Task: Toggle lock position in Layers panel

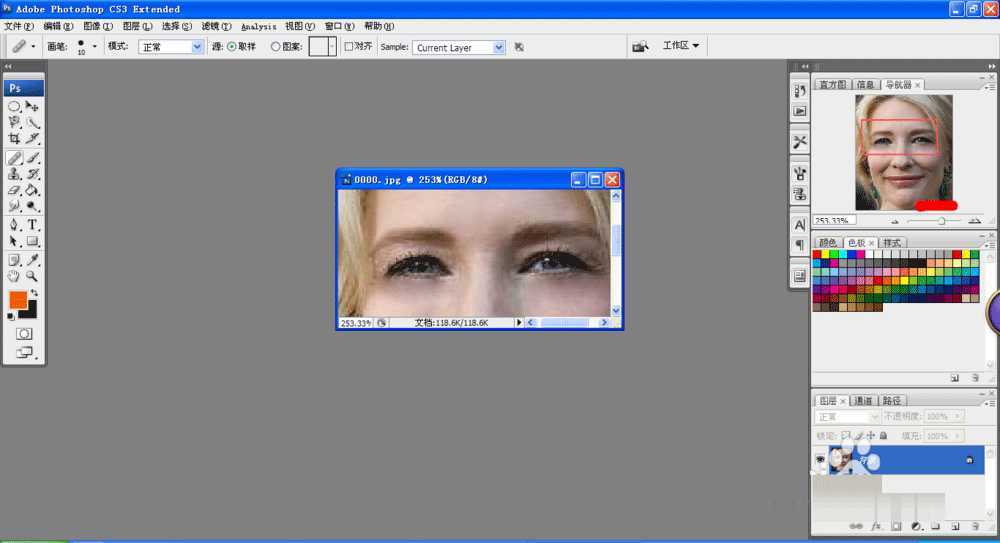Action: coord(871,436)
